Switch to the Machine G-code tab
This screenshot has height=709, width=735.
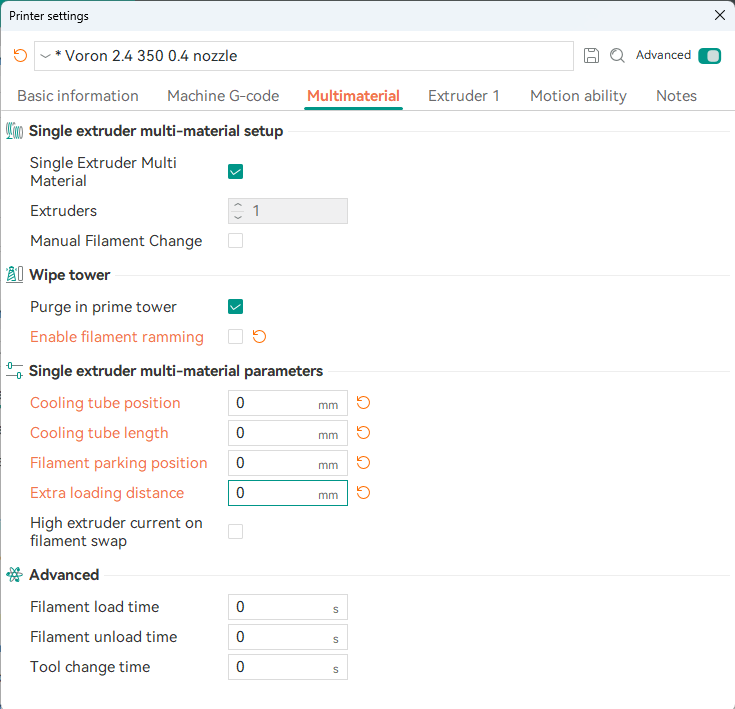(x=223, y=96)
